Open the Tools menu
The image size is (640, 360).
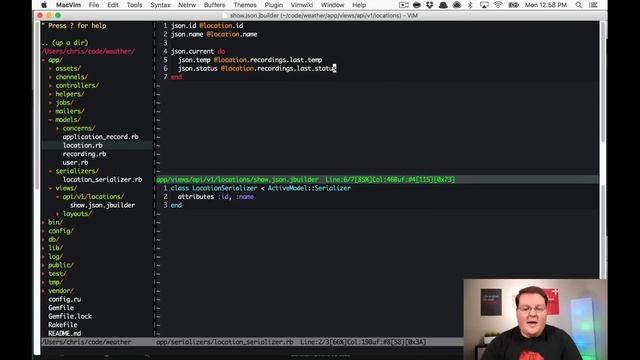click(134, 5)
